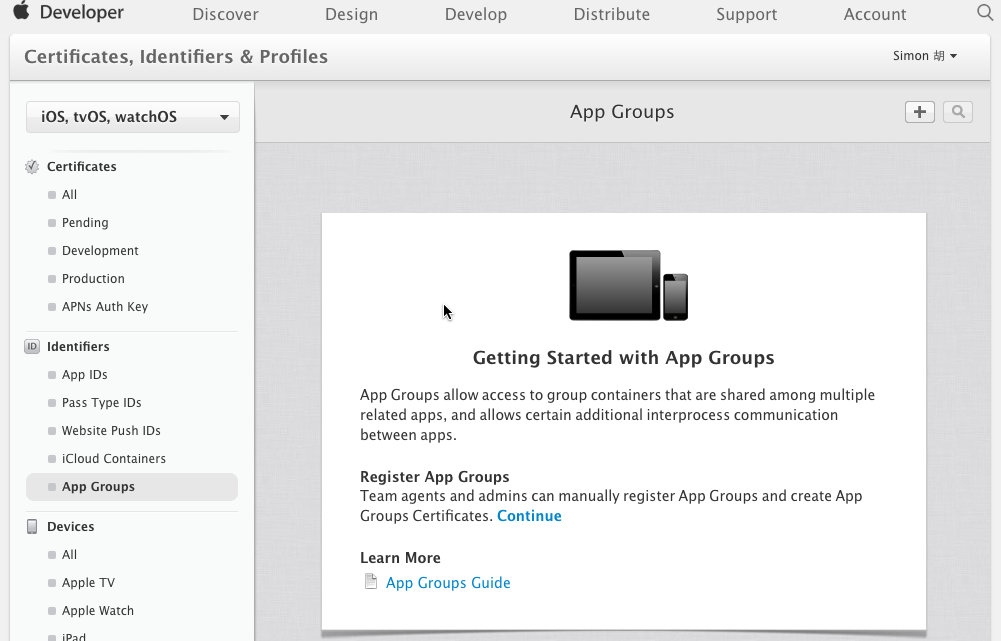The image size is (1001, 641).
Task: Click the Apple logo icon
Action: (x=22, y=11)
